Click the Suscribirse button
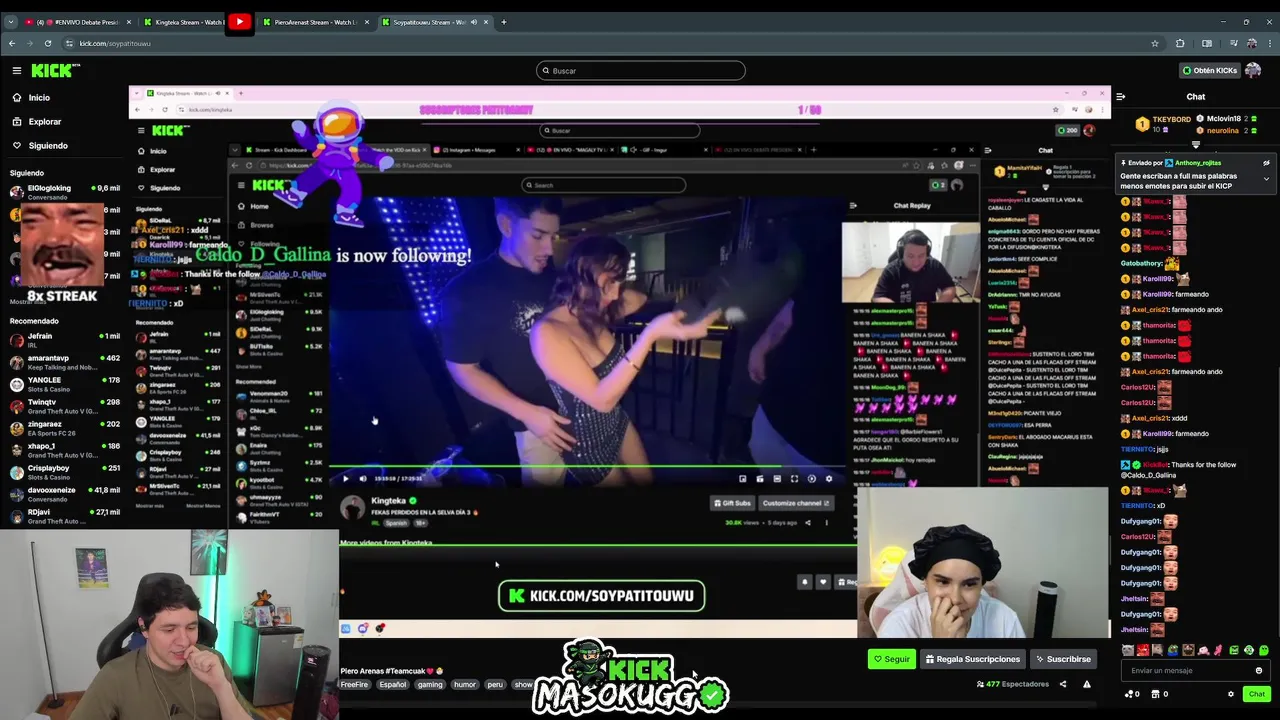The height and width of the screenshot is (720, 1280). [x=1063, y=659]
